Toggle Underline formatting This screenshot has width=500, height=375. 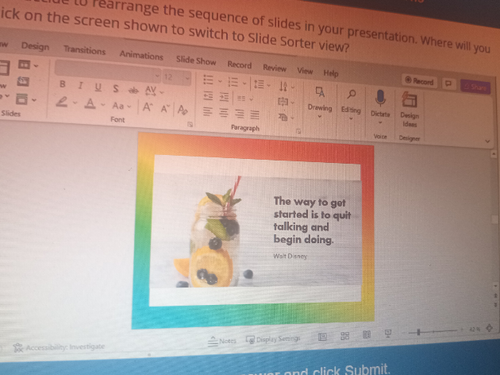(x=98, y=87)
